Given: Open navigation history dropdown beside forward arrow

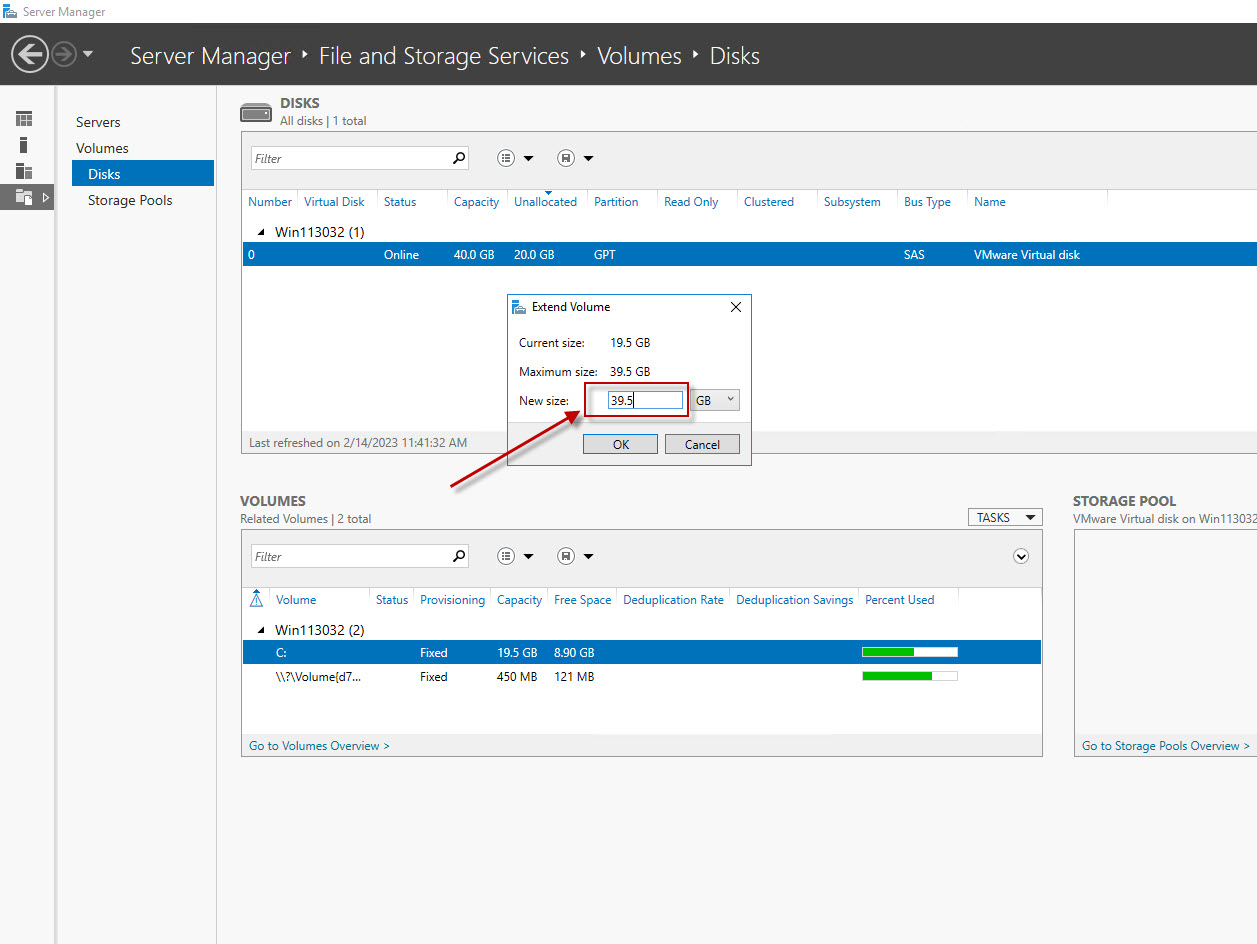Looking at the screenshot, I should click(88, 54).
